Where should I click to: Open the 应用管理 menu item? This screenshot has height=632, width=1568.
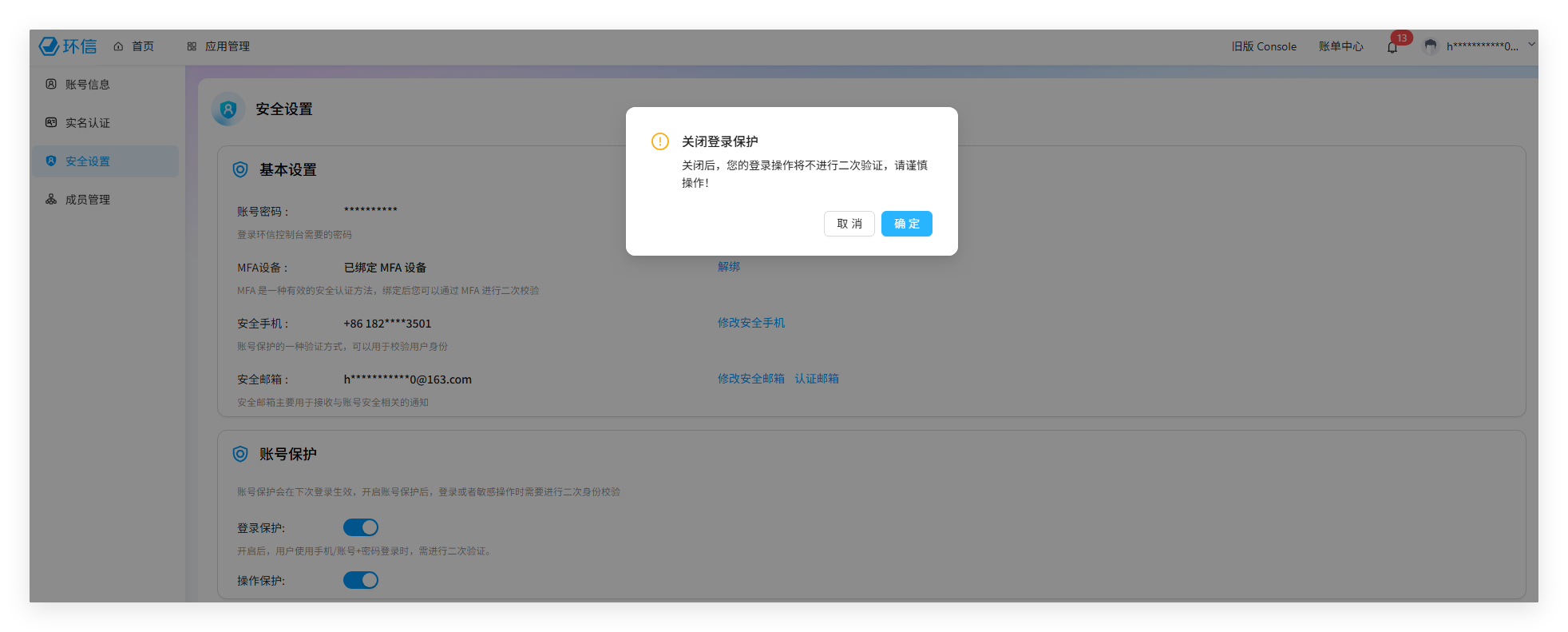(x=219, y=46)
